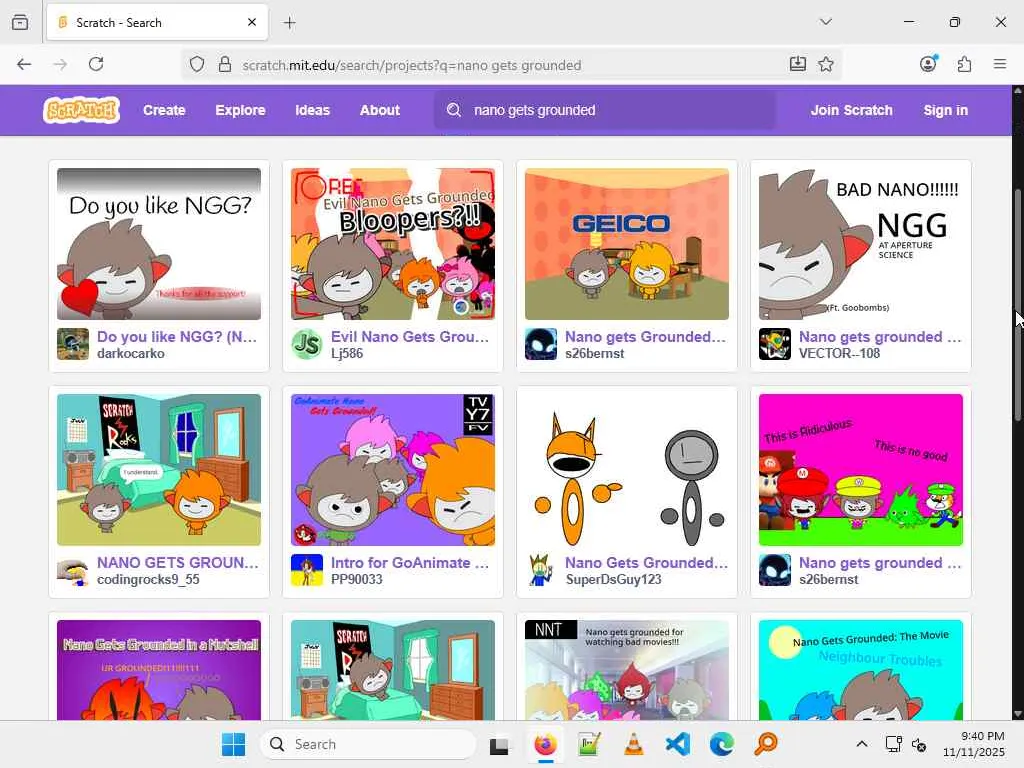Open the Ideas menu item
The image size is (1024, 768).
pos(312,110)
